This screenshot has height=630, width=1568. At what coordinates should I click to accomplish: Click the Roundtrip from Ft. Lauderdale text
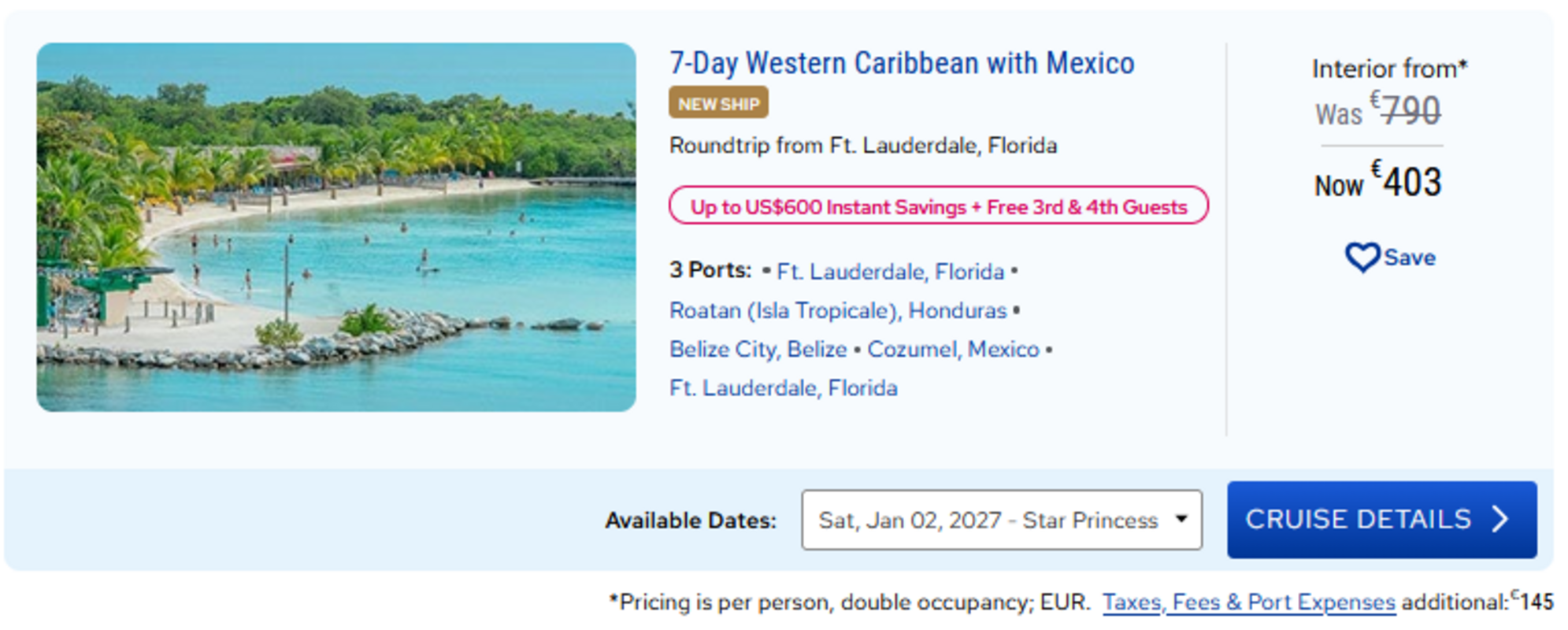(x=863, y=146)
